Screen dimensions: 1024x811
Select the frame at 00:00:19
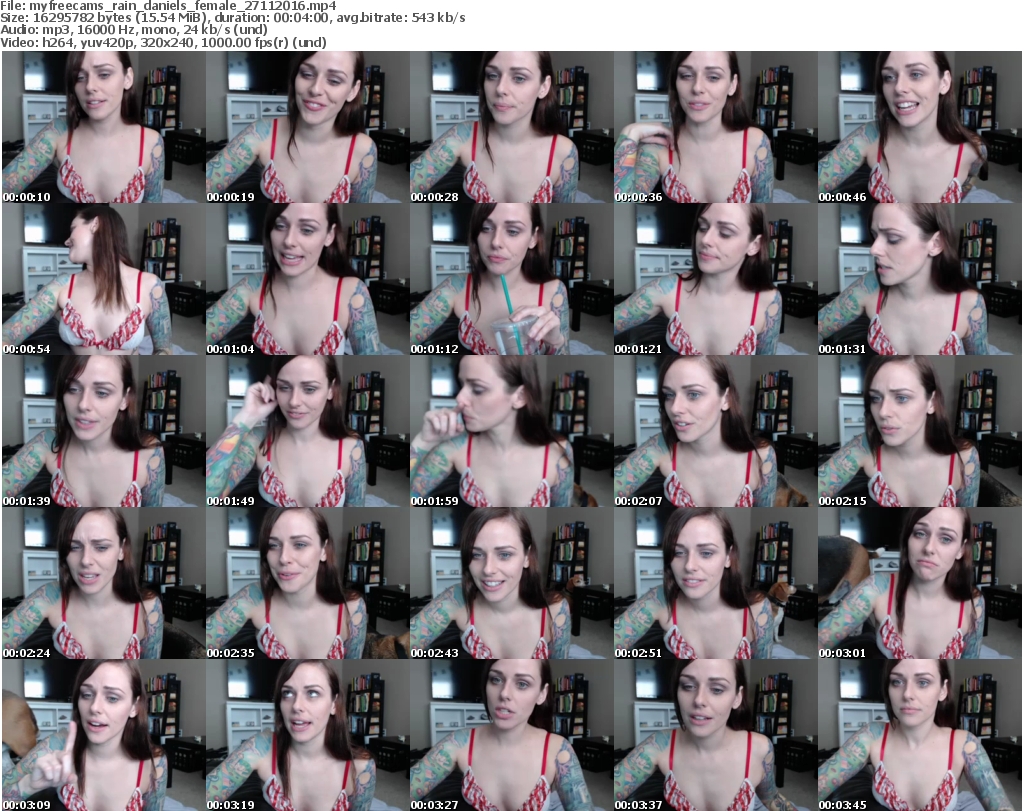tap(307, 127)
